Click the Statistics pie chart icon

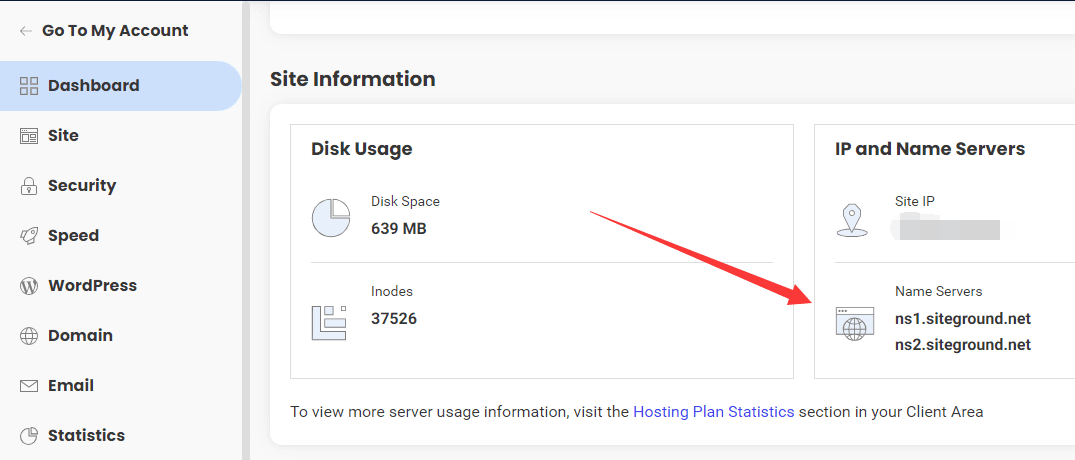pyautogui.click(x=29, y=436)
